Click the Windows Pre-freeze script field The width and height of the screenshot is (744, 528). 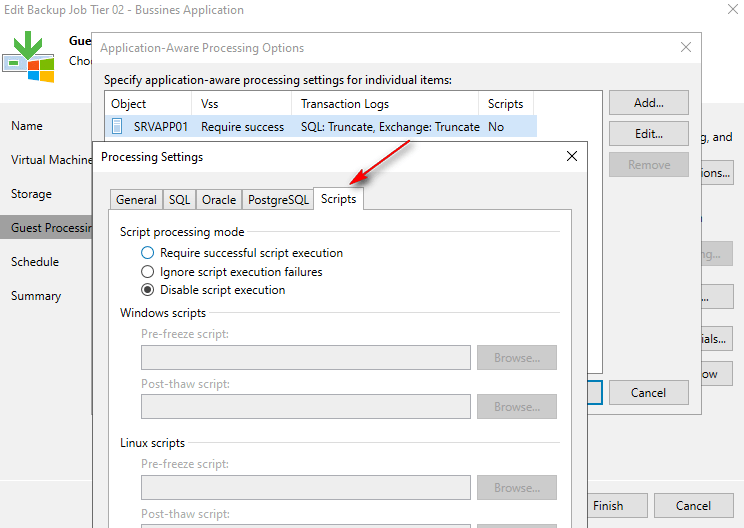click(305, 358)
